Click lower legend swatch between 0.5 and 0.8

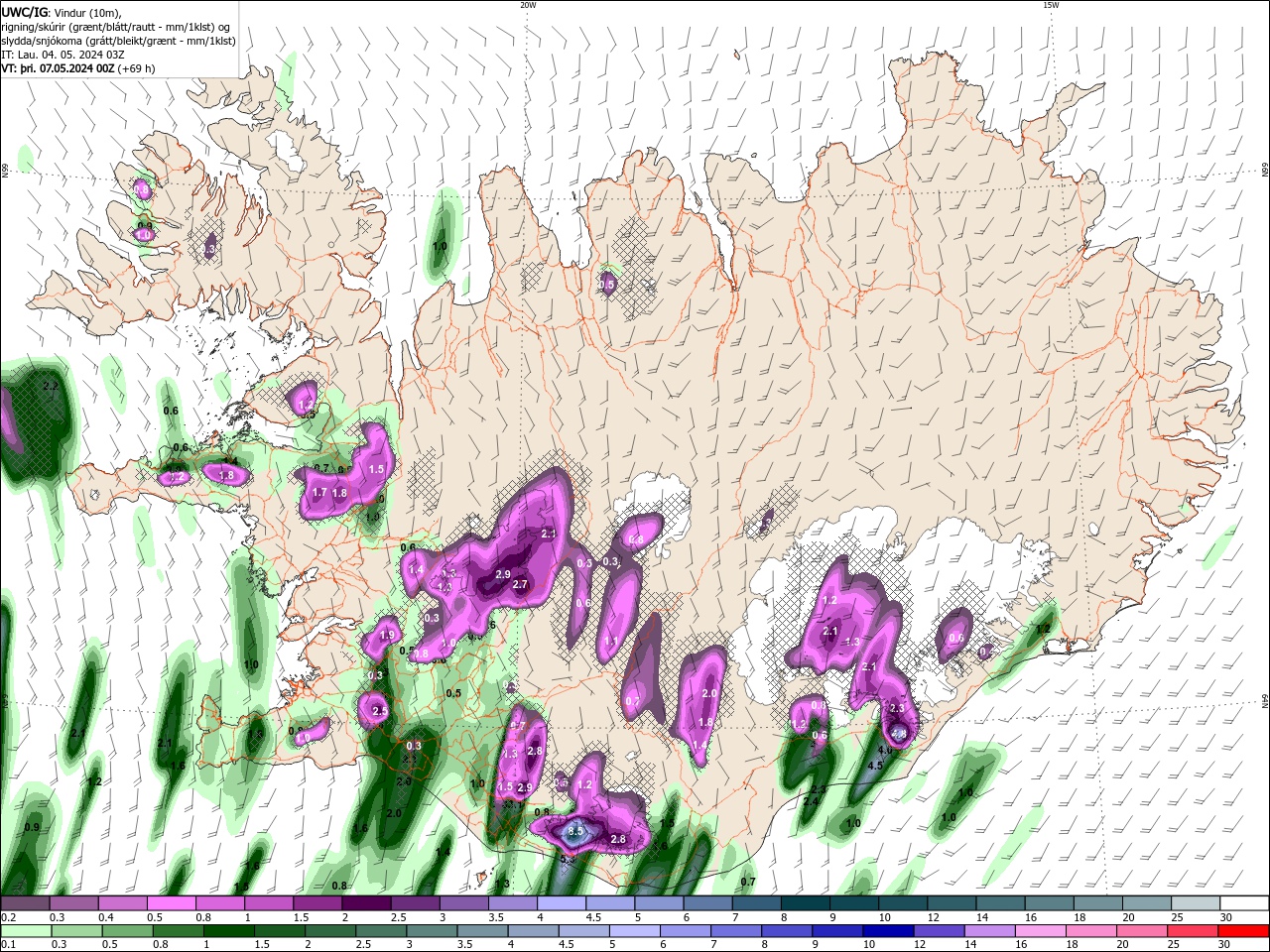[128, 931]
